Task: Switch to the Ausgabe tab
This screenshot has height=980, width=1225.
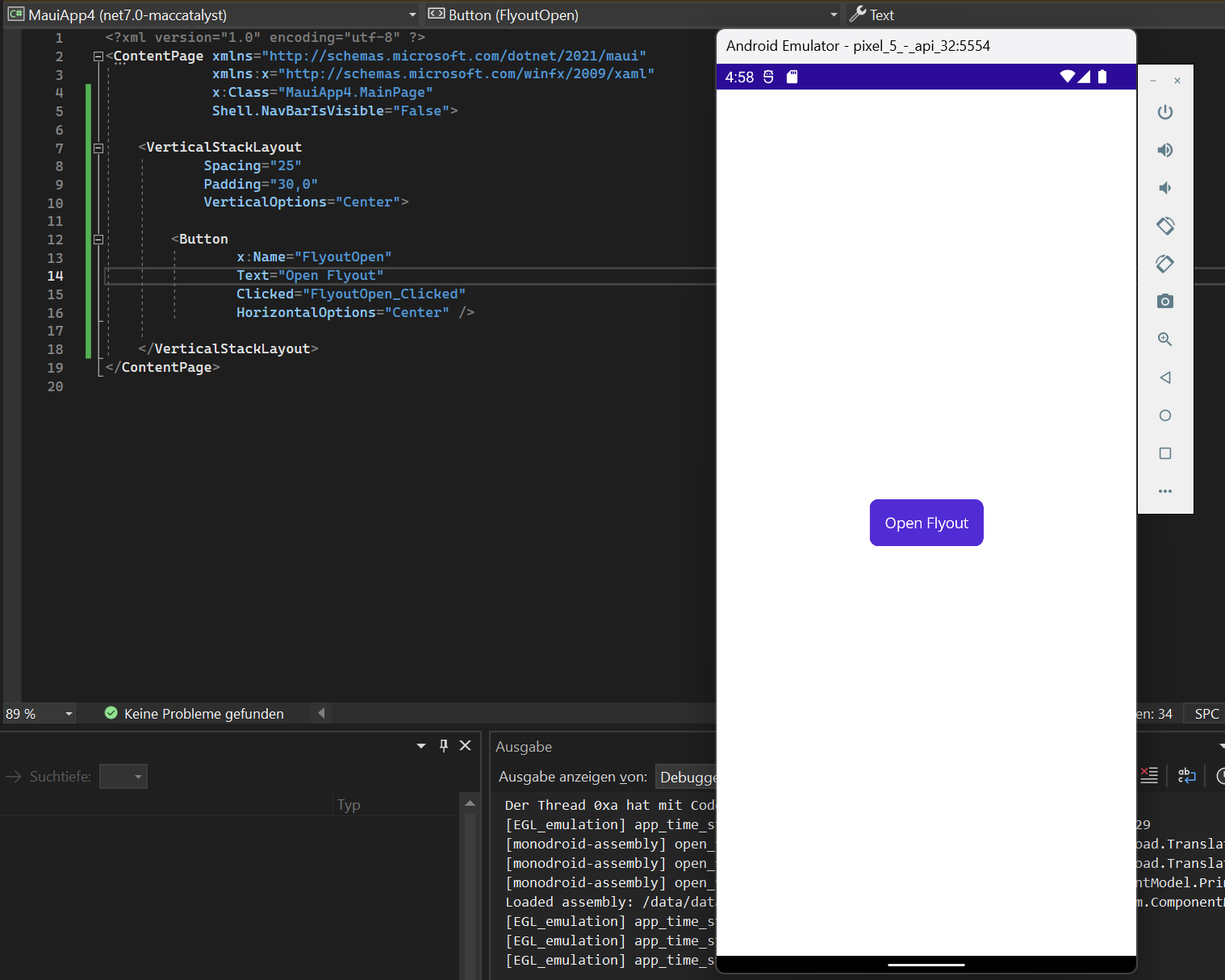Action: 524,747
